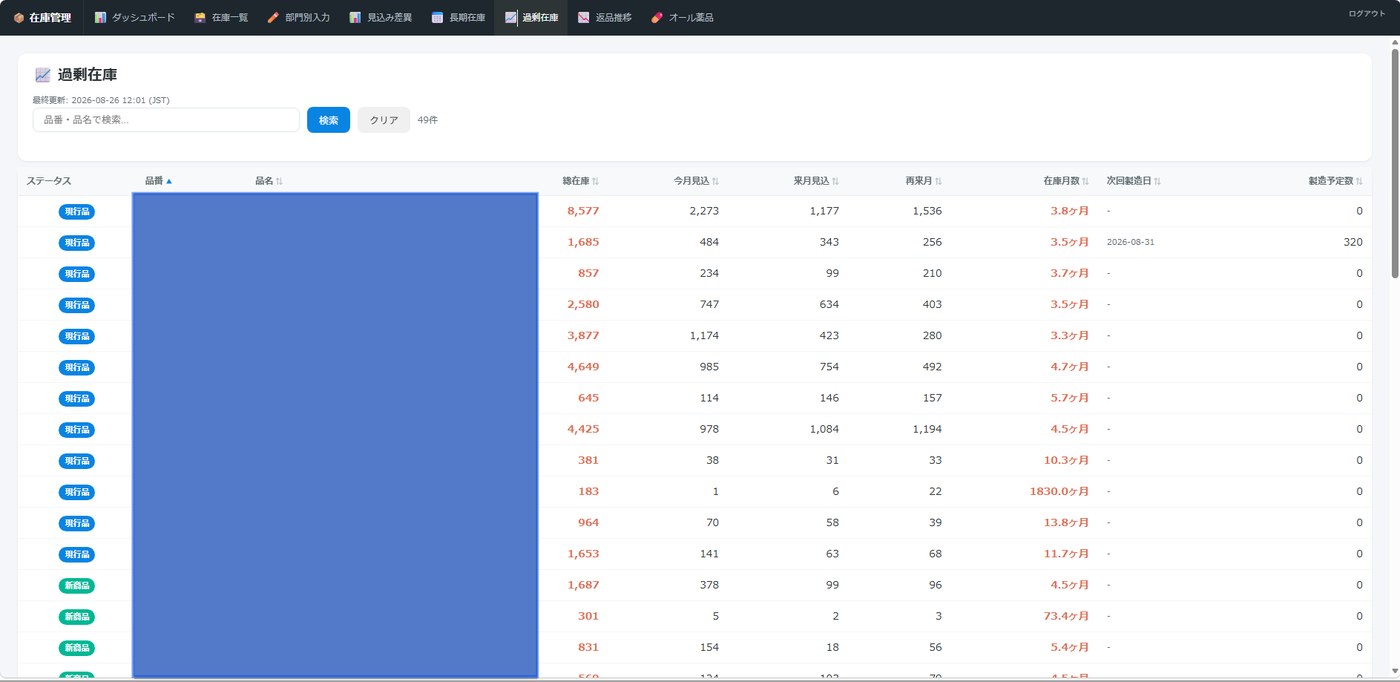This screenshot has width=1400, height=682.
Task: Sort by 再来月 using its arrows
Action: tap(938, 181)
